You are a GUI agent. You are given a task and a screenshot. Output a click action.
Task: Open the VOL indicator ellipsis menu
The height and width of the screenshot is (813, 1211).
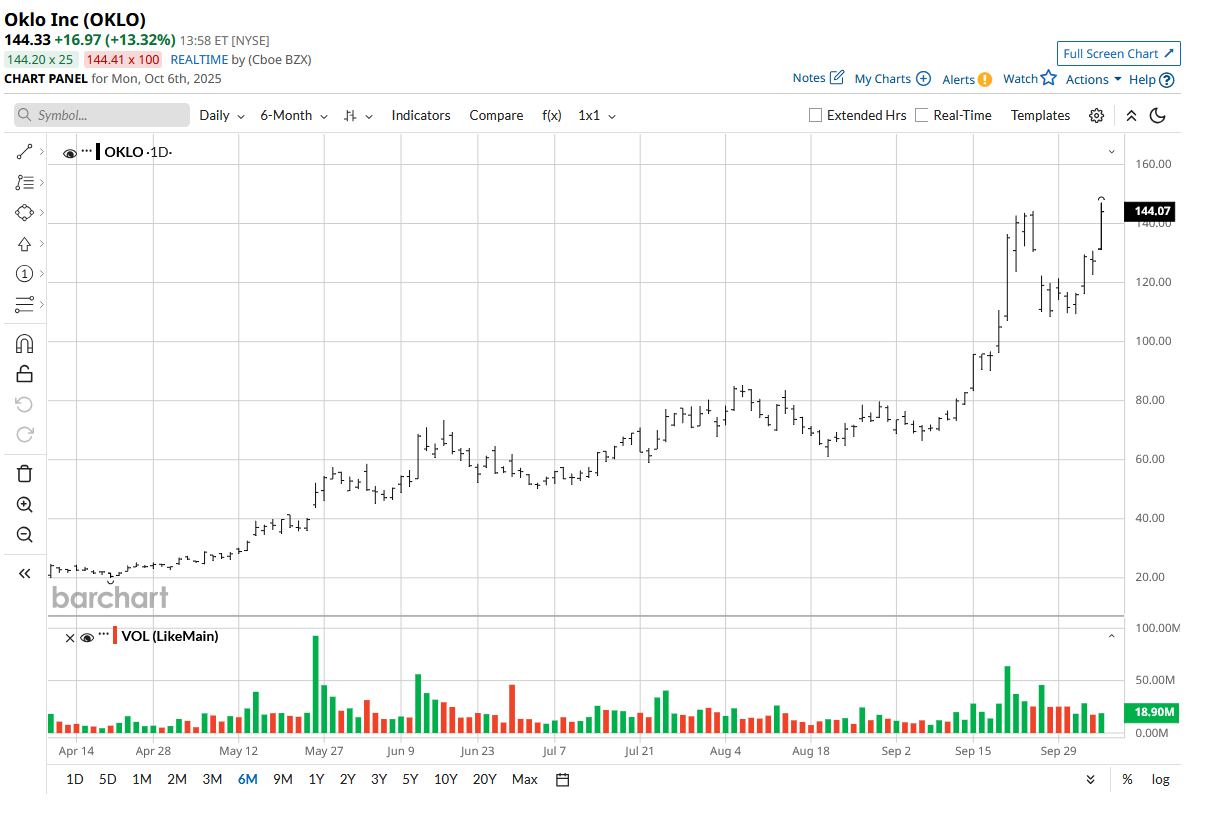click(104, 634)
